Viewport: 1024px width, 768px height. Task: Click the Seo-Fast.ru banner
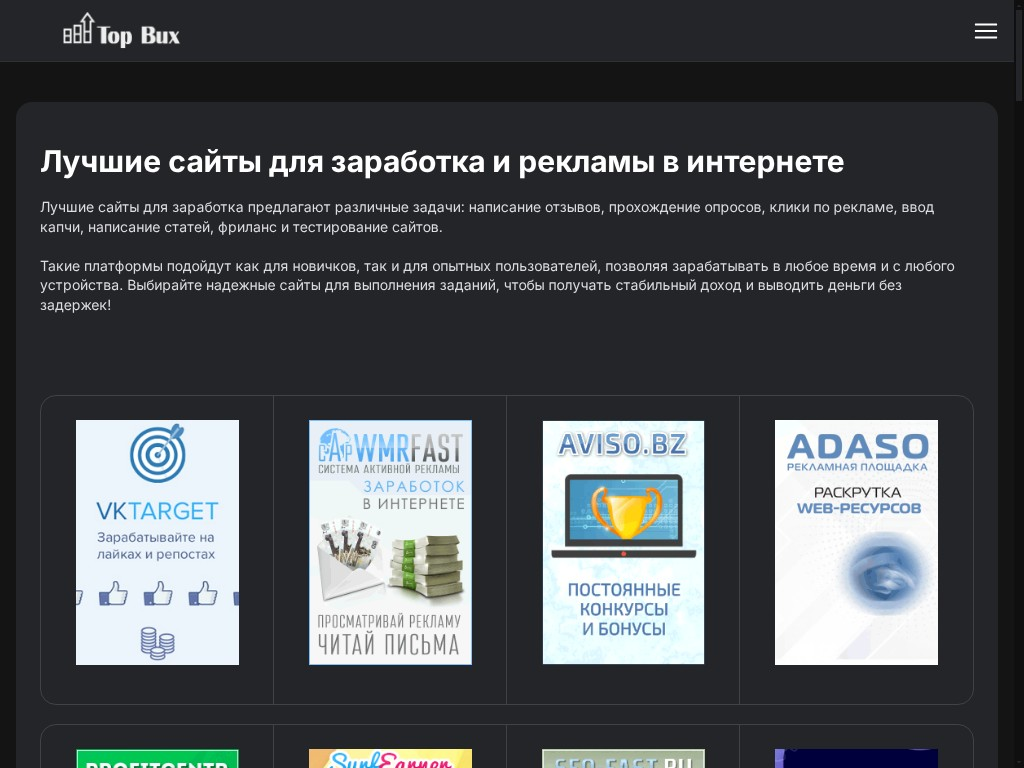pyautogui.click(x=624, y=759)
